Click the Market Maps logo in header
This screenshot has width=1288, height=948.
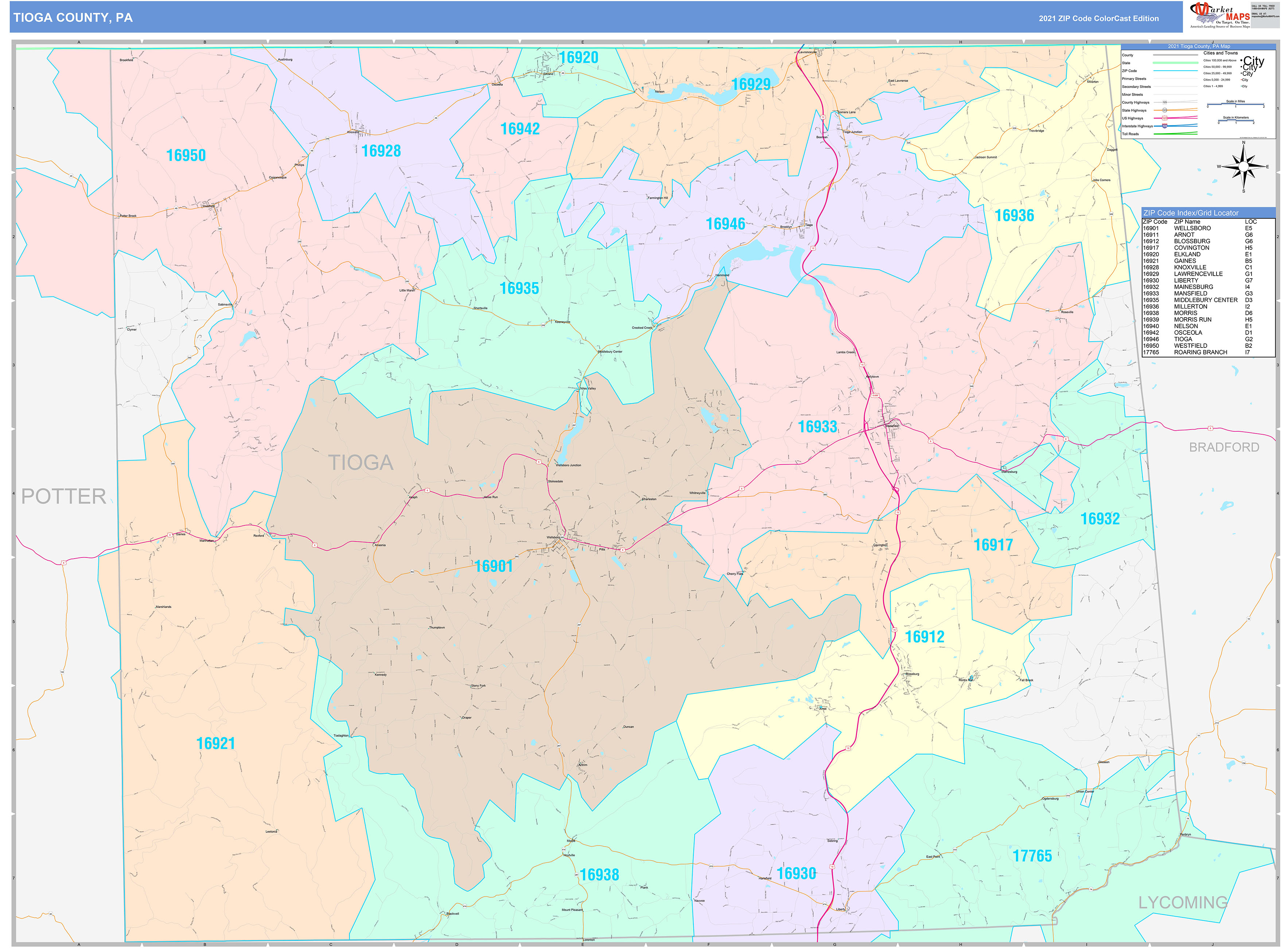pos(1220,15)
